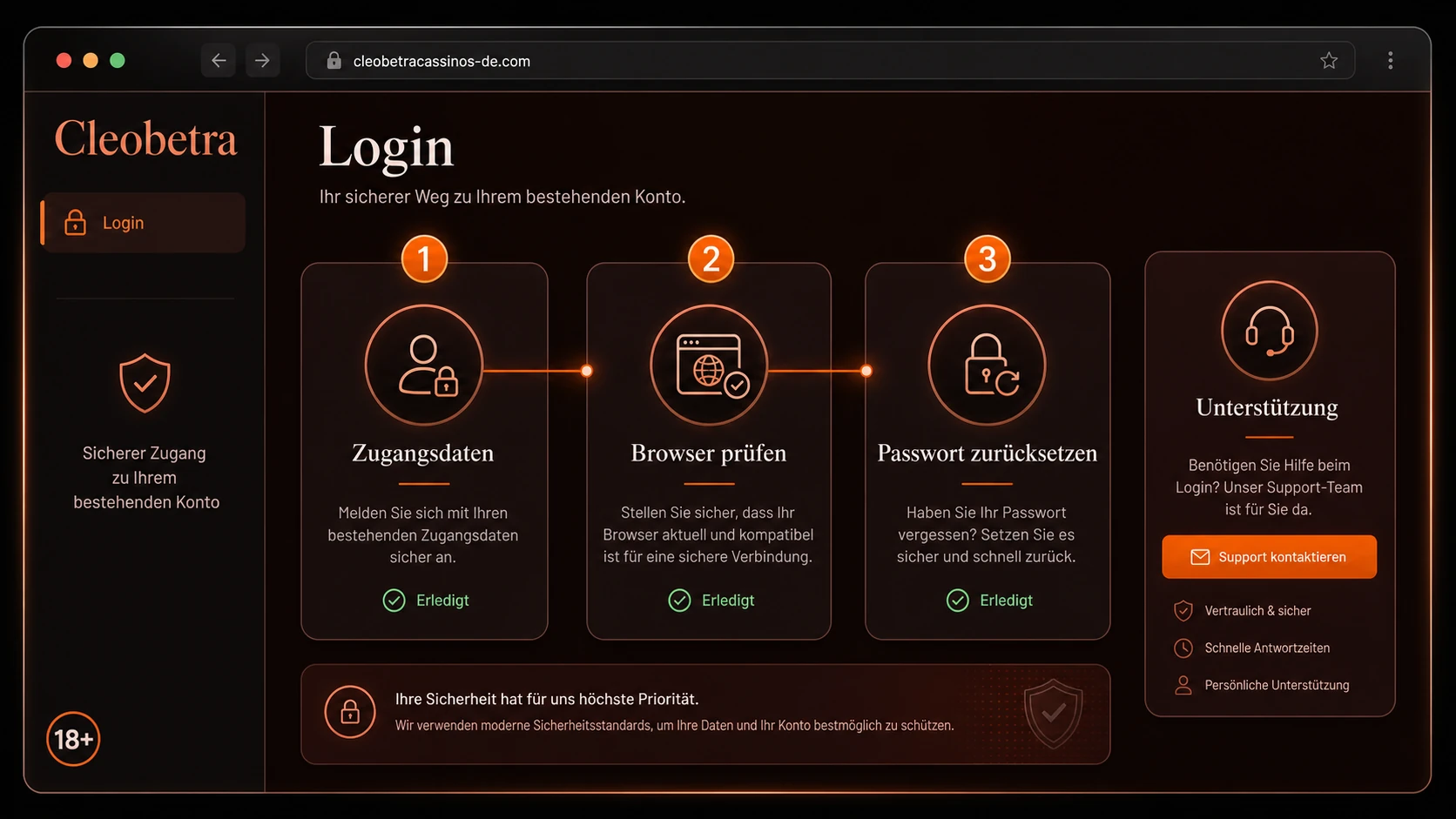Click the yellow minimize window dot
This screenshot has height=819, width=1456.
[x=91, y=60]
